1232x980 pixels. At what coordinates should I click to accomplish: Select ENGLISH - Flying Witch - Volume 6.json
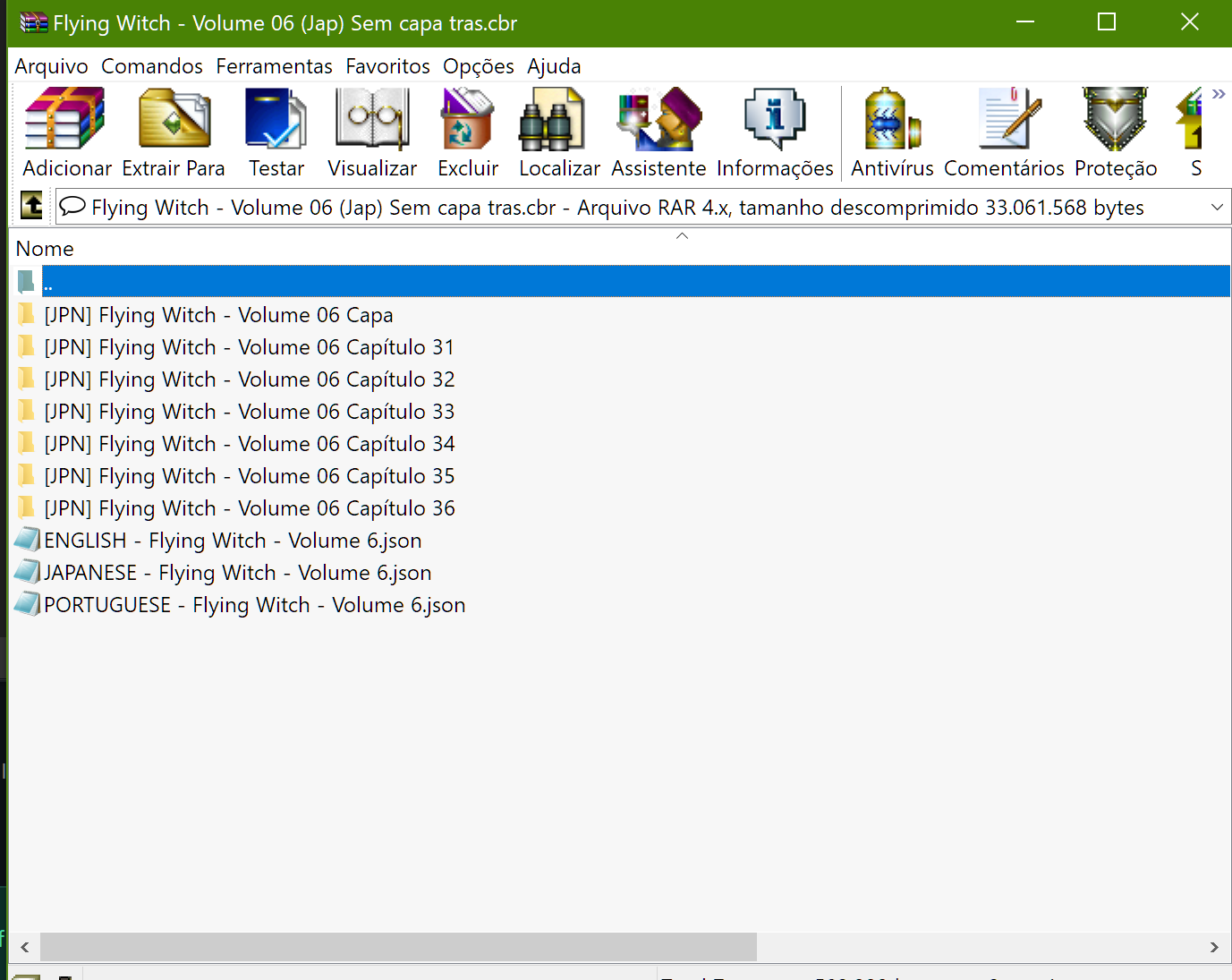click(x=233, y=541)
